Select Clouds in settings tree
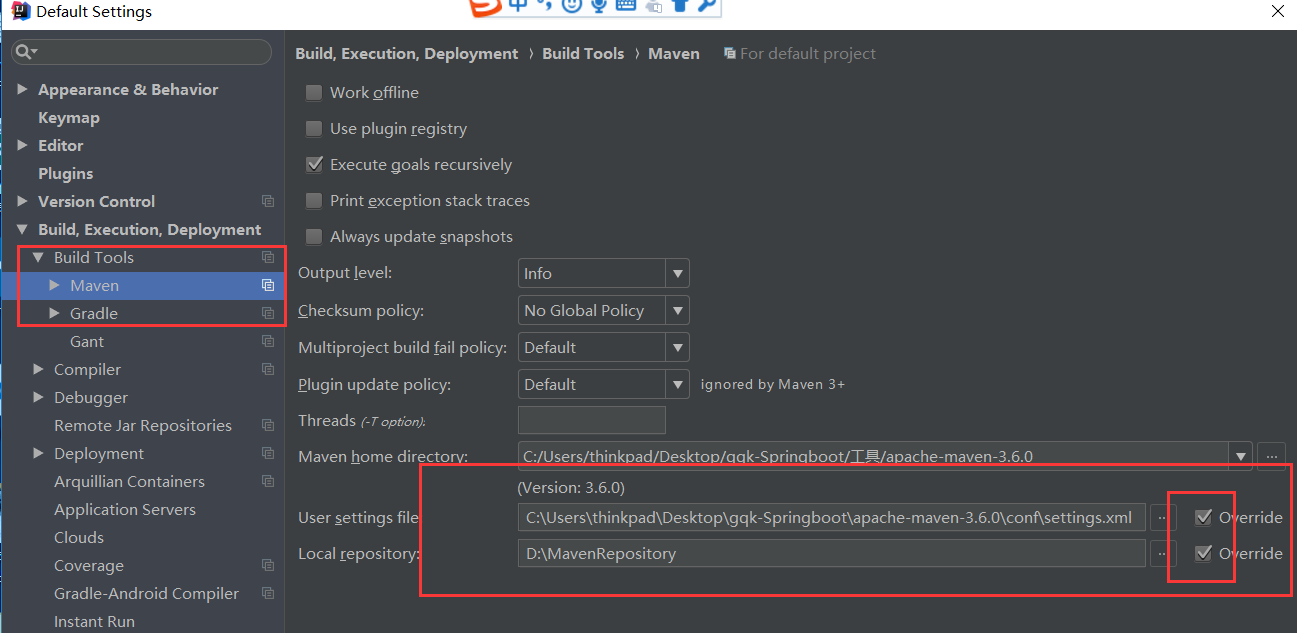Screen dimensions: 1297x633 [x=79, y=538]
